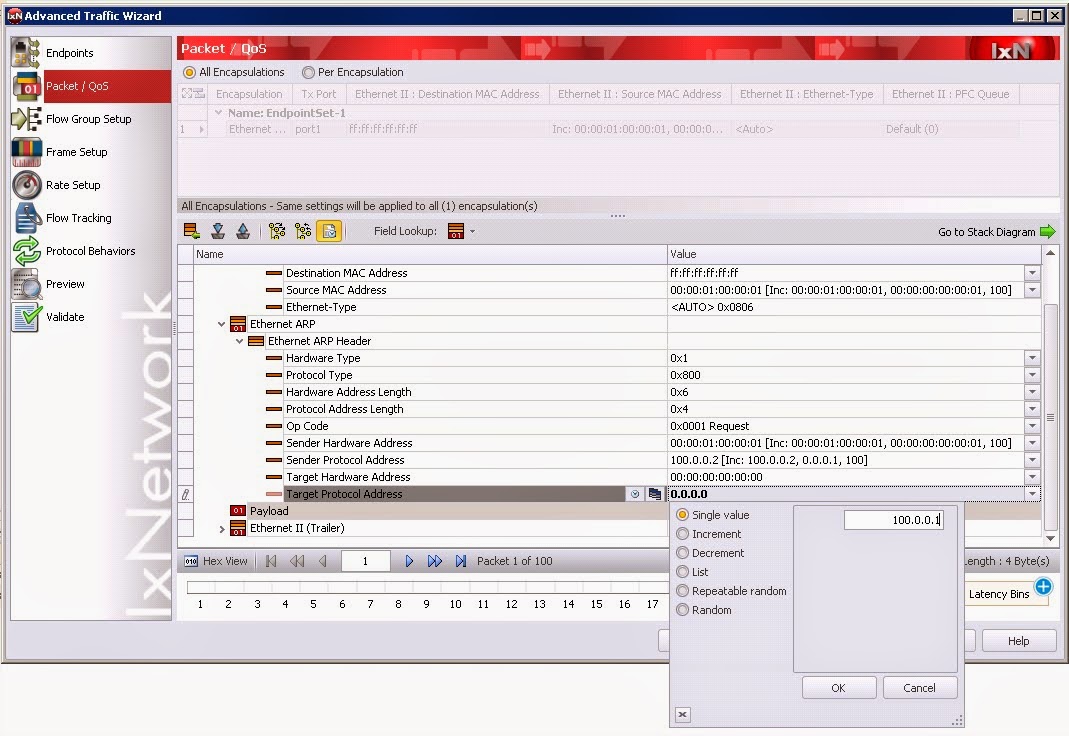Choose the Increment option for the field
1069x736 pixels.
(x=681, y=534)
